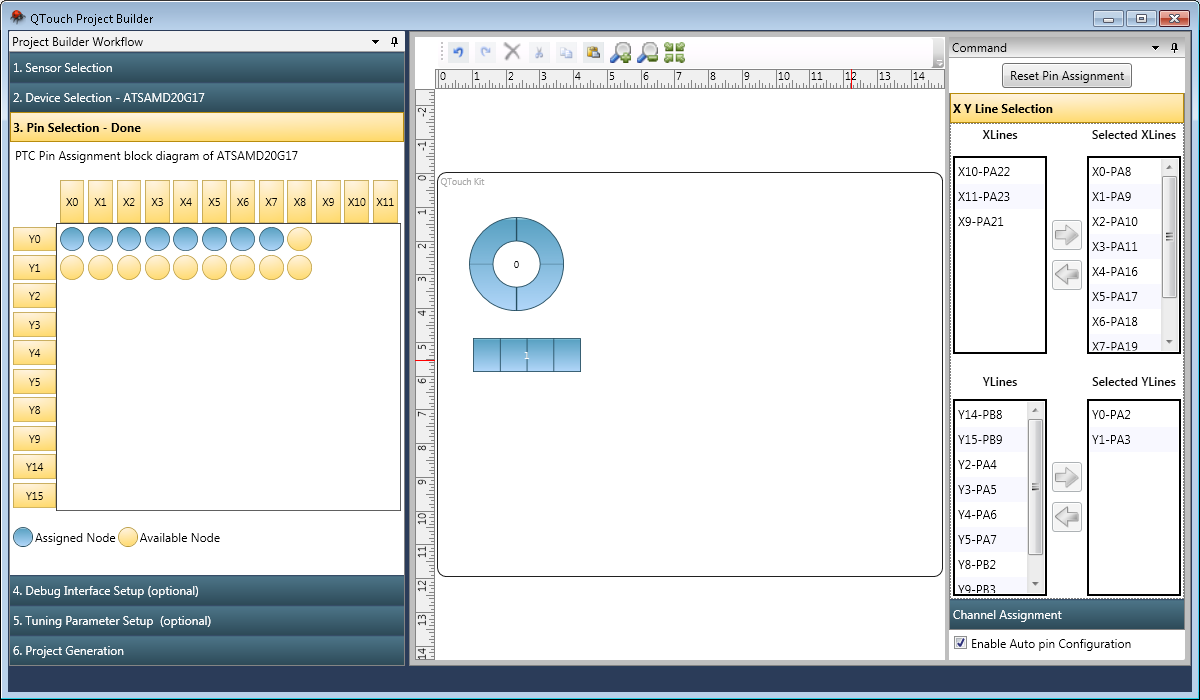Click the Y0 row header button
The image size is (1200, 700).
[x=35, y=239]
